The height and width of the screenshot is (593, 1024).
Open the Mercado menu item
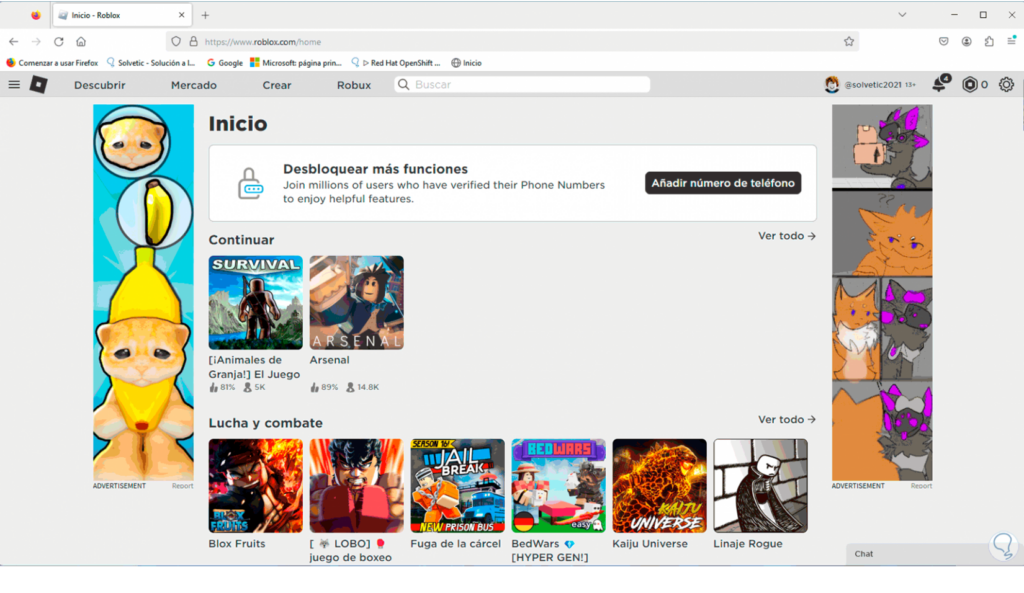coord(193,85)
